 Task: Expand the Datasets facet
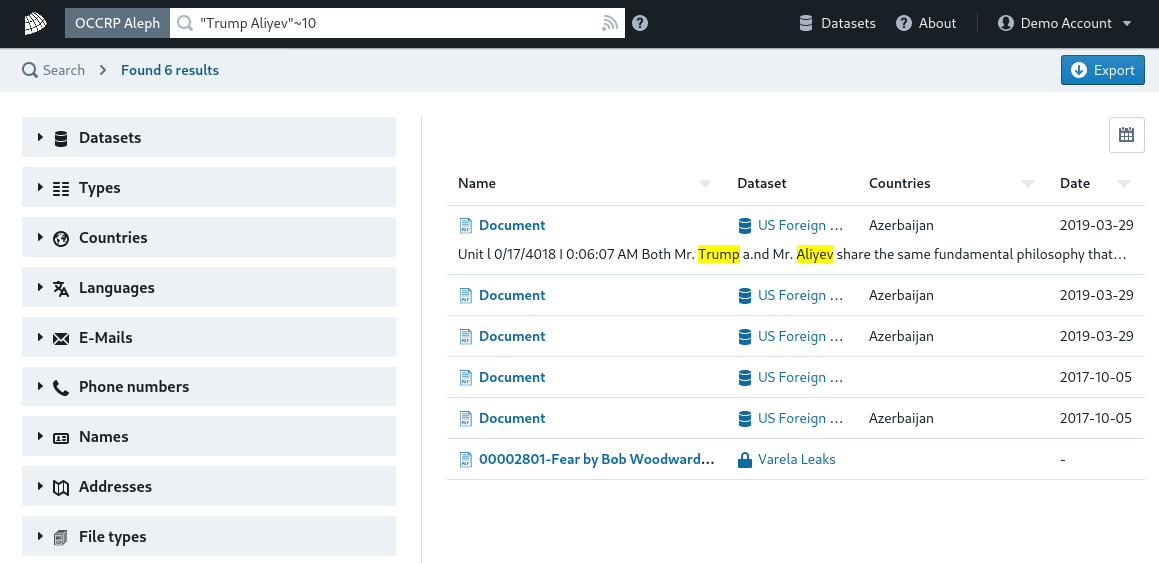[x=209, y=137]
